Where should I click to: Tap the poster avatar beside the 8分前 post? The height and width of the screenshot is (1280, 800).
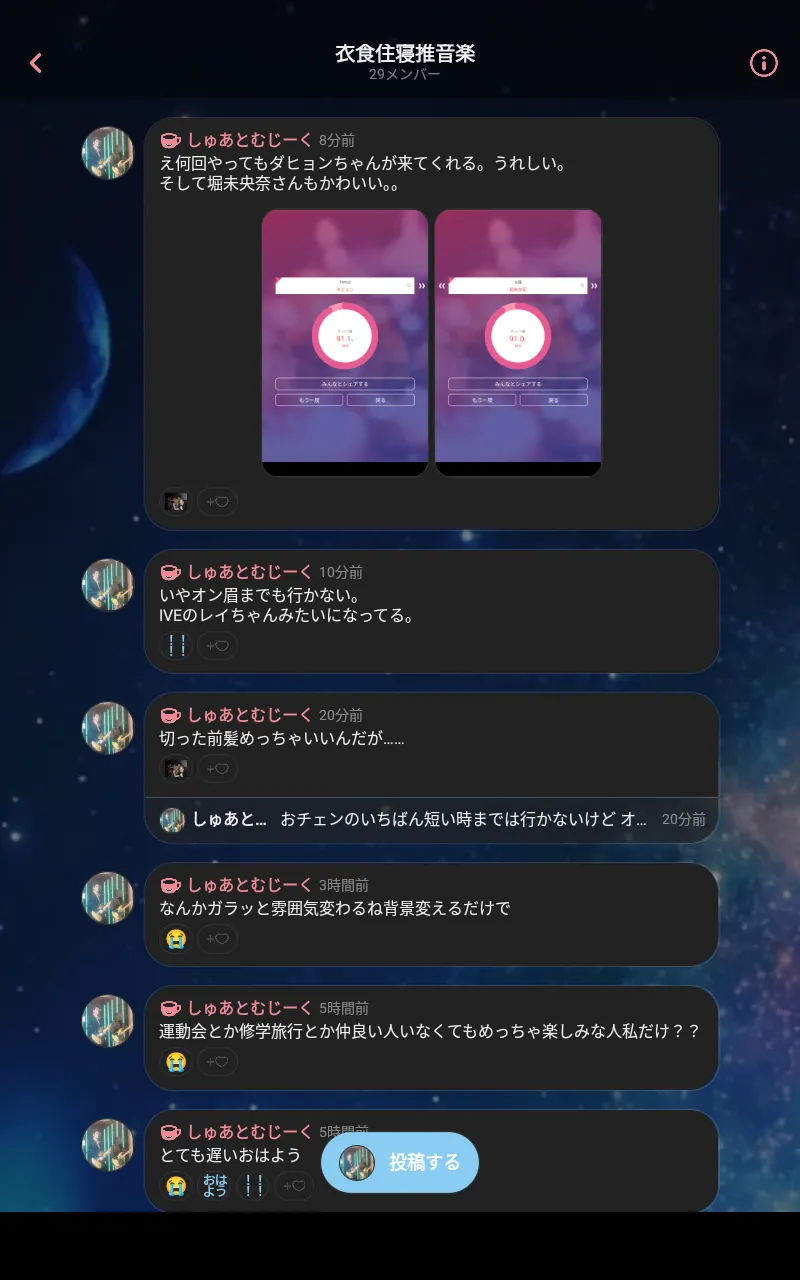pyautogui.click(x=108, y=153)
